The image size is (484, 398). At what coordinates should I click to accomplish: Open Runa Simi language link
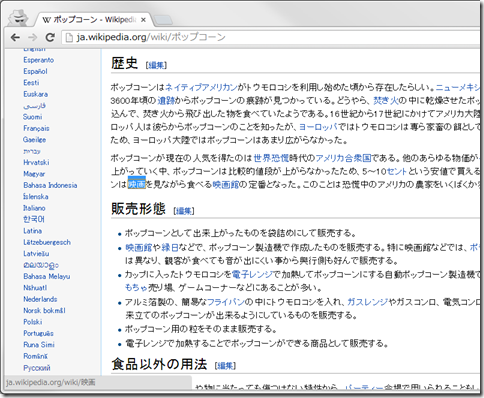tap(39, 345)
